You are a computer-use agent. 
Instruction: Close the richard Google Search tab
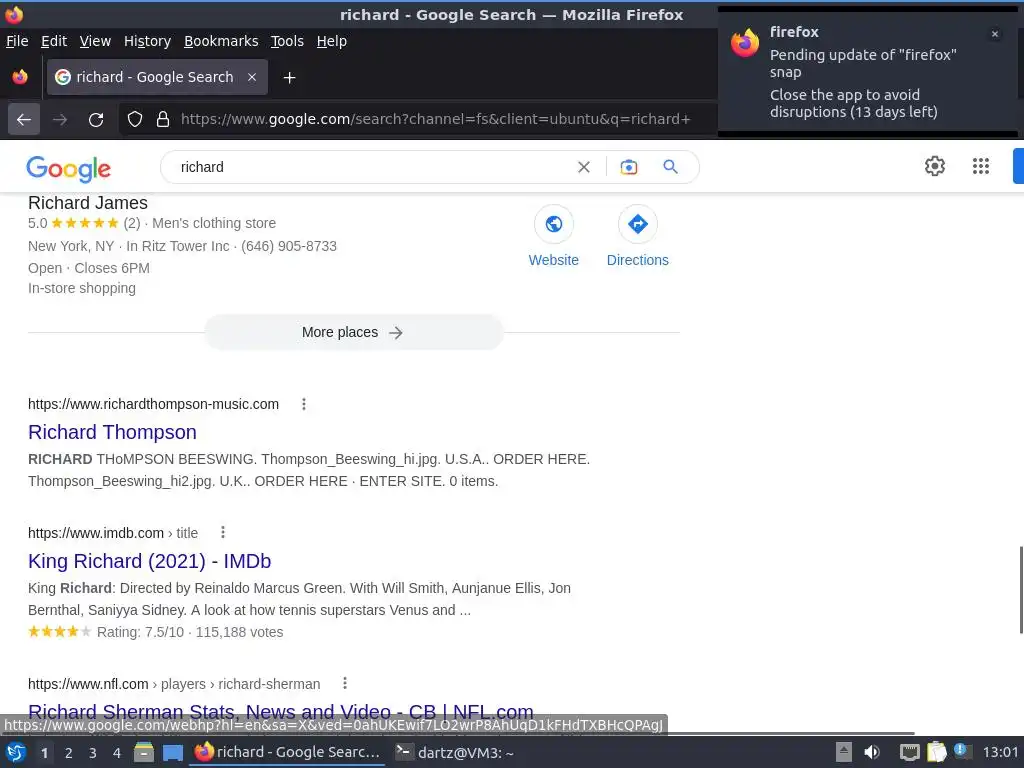tap(251, 77)
